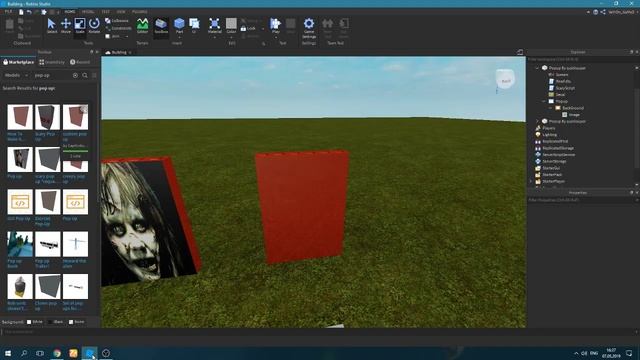
Task: Switch to the PLUGINS ribbon tab
Action: (x=140, y=12)
